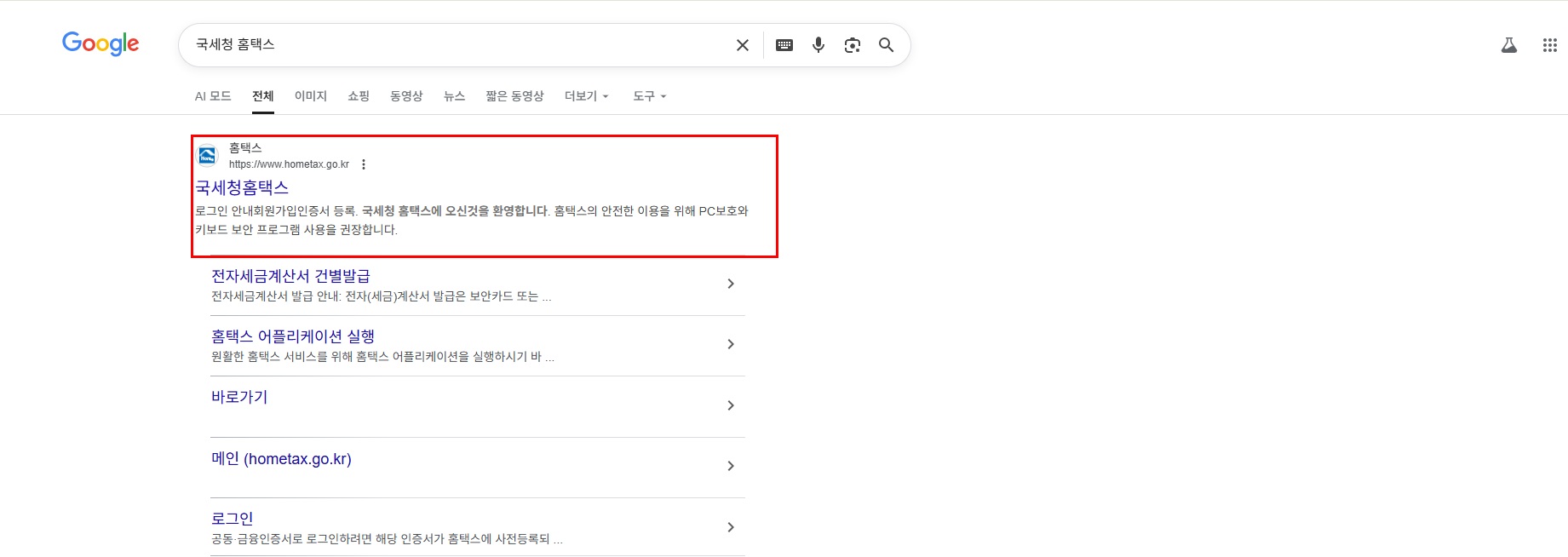The height and width of the screenshot is (557, 1568).
Task: Submit search using the magnifier icon
Action: [x=887, y=45]
